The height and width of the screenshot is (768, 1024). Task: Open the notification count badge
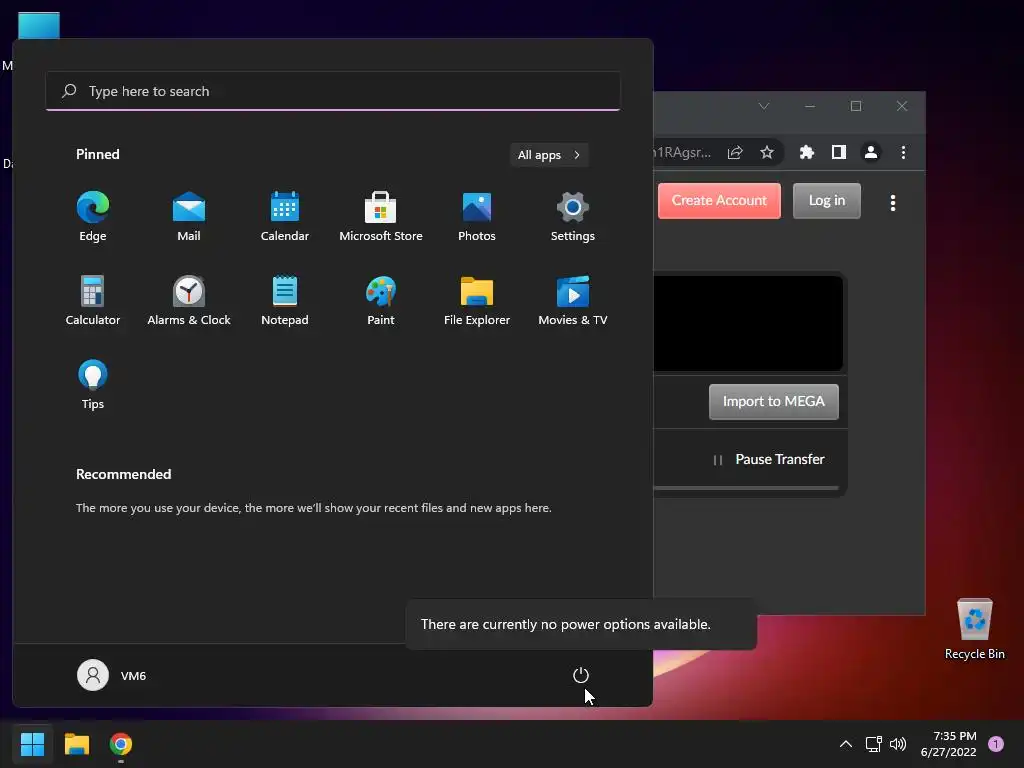pyautogui.click(x=996, y=744)
